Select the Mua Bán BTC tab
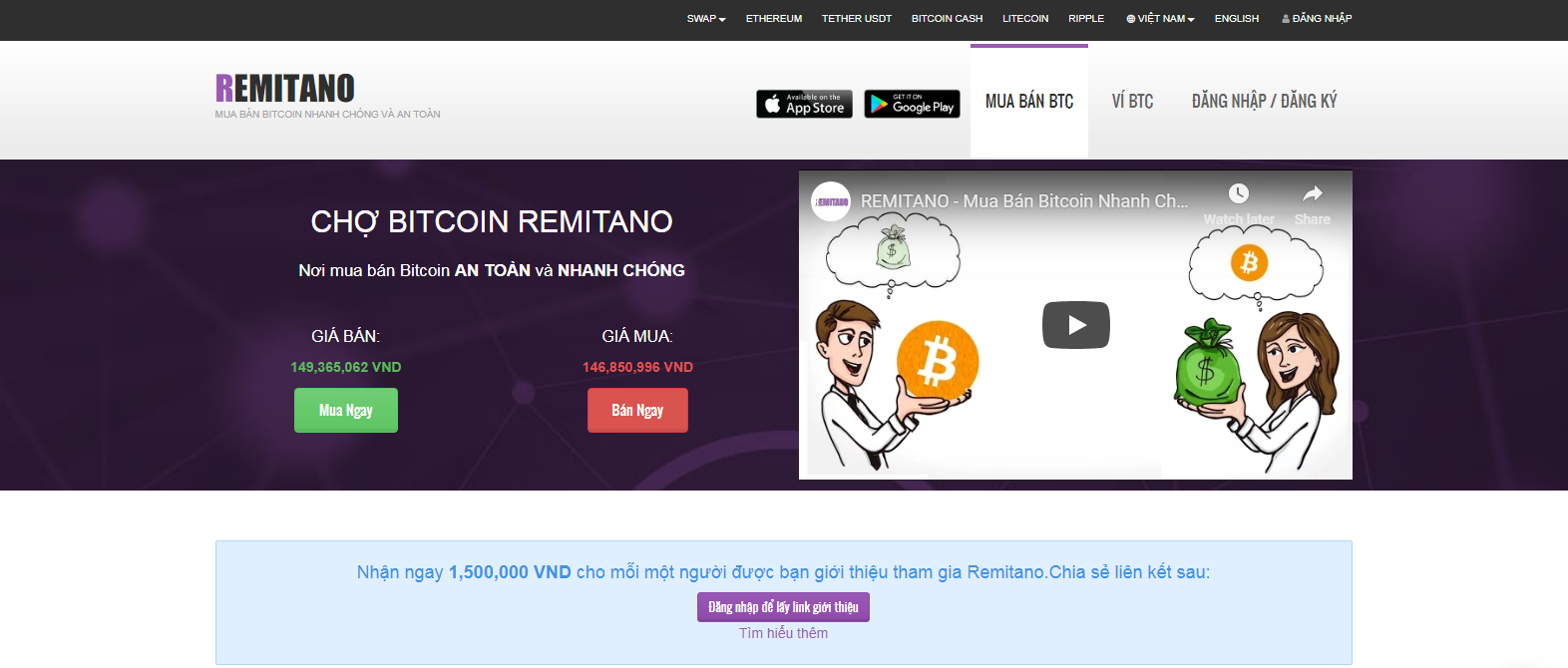Viewport: 1568px width, 668px height. click(1029, 101)
